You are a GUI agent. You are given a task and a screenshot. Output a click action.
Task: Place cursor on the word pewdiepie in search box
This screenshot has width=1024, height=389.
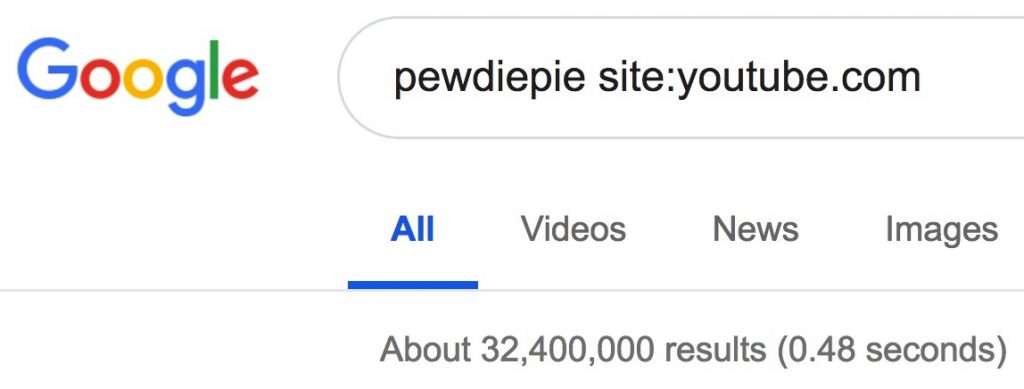(489, 78)
